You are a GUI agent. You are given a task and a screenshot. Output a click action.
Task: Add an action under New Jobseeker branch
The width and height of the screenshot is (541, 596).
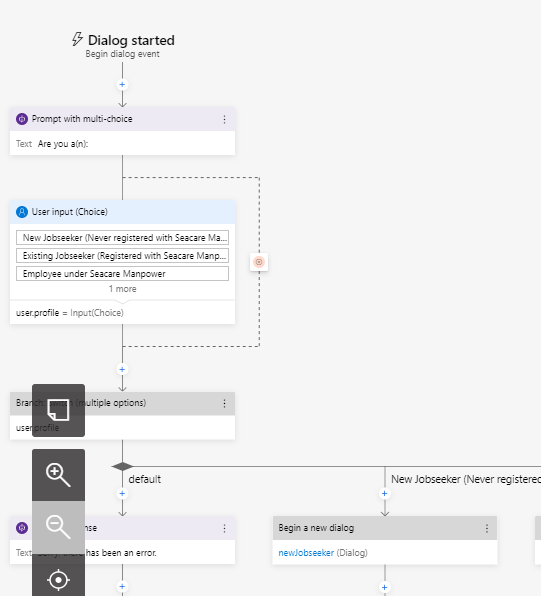click(384, 493)
